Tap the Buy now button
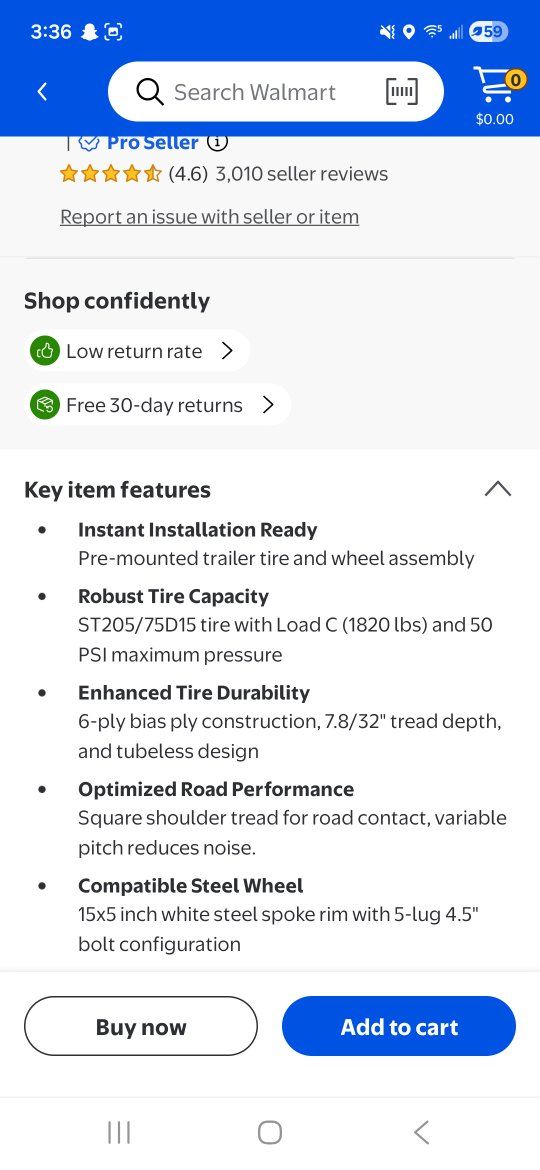This screenshot has width=540, height=1170. (141, 1026)
